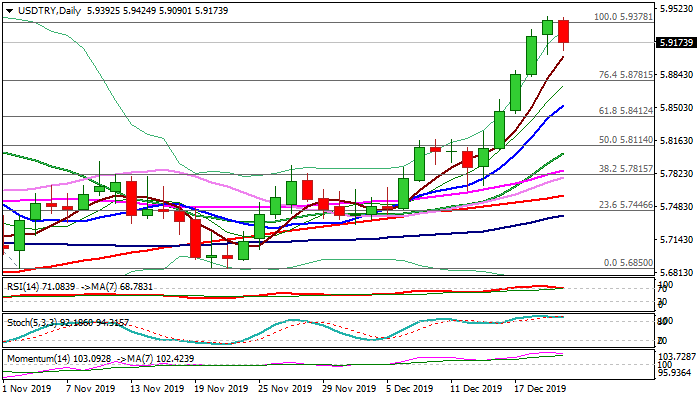Click the last red candlestick on the chart

pyautogui.click(x=563, y=32)
